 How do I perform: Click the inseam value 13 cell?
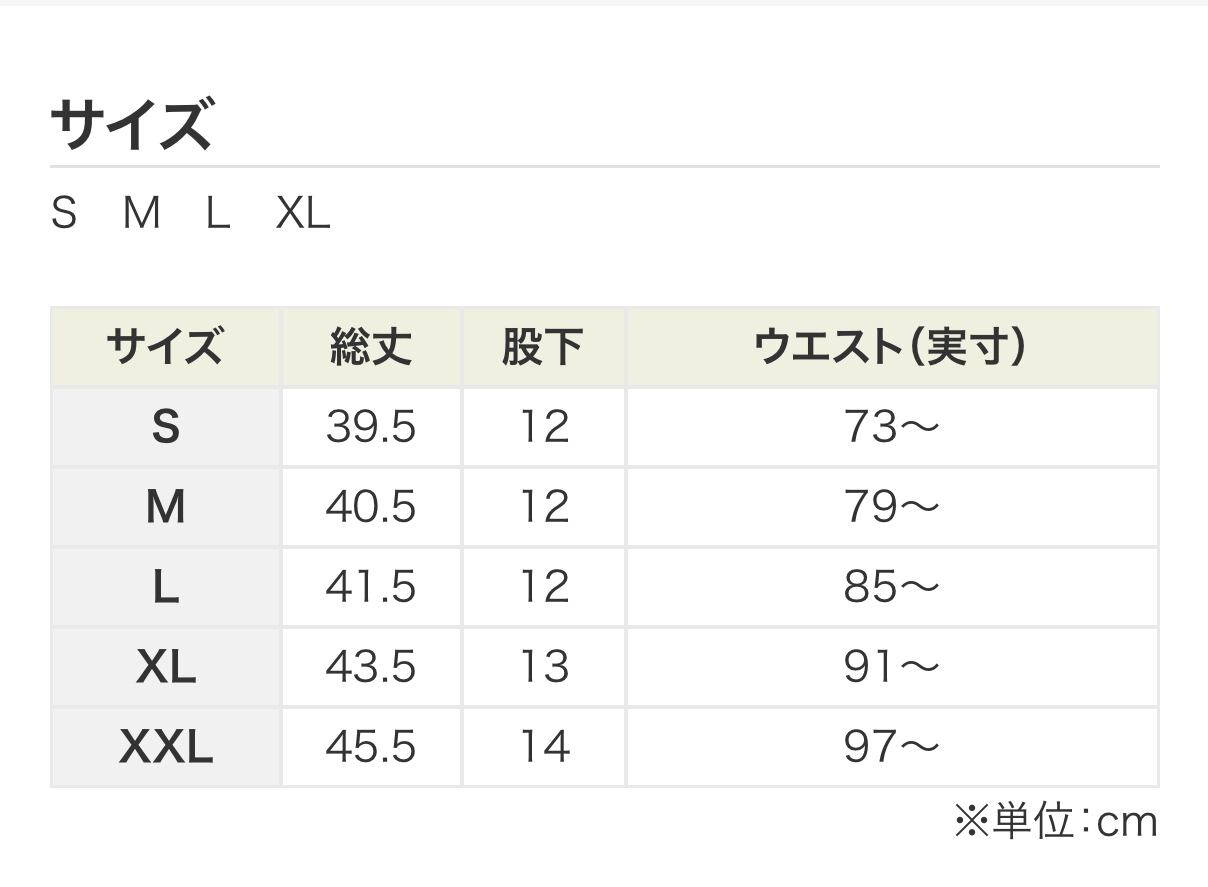click(544, 667)
